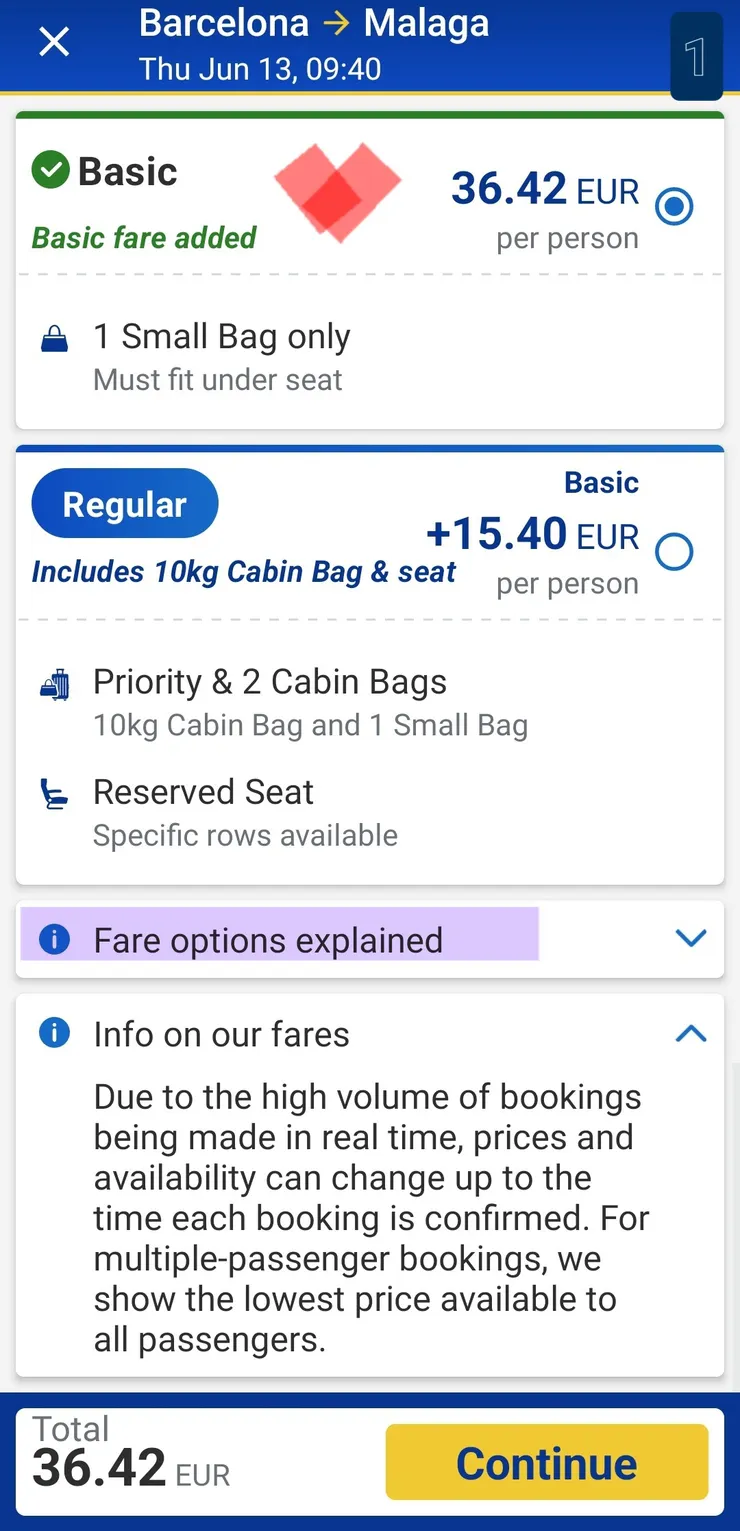Choose the Regular fare pill label
This screenshot has width=740, height=1531.
125,504
